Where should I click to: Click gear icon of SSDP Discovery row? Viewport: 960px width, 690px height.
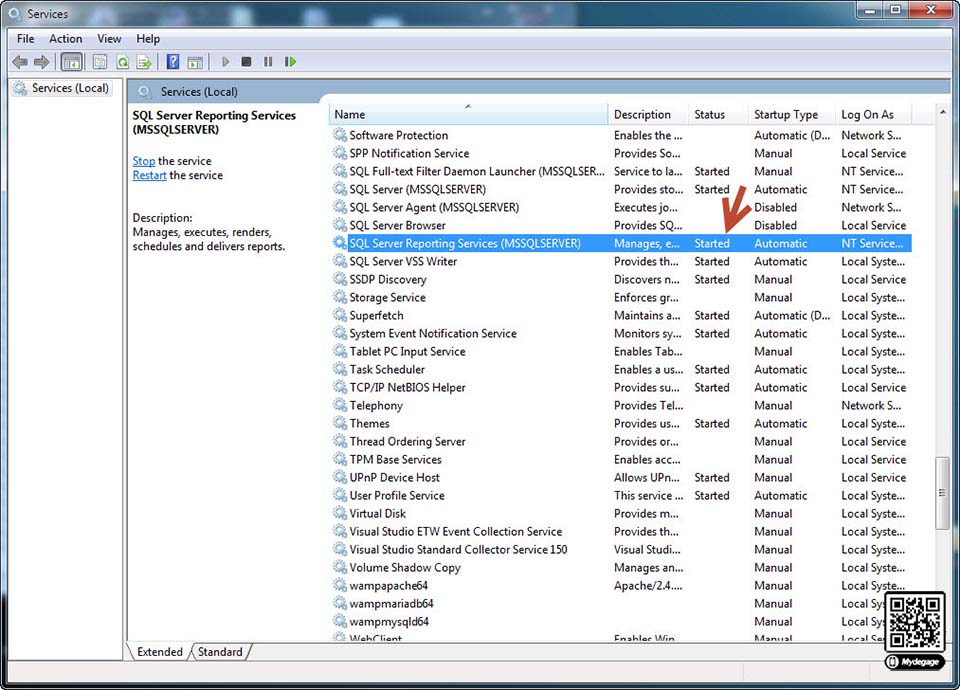tap(340, 279)
